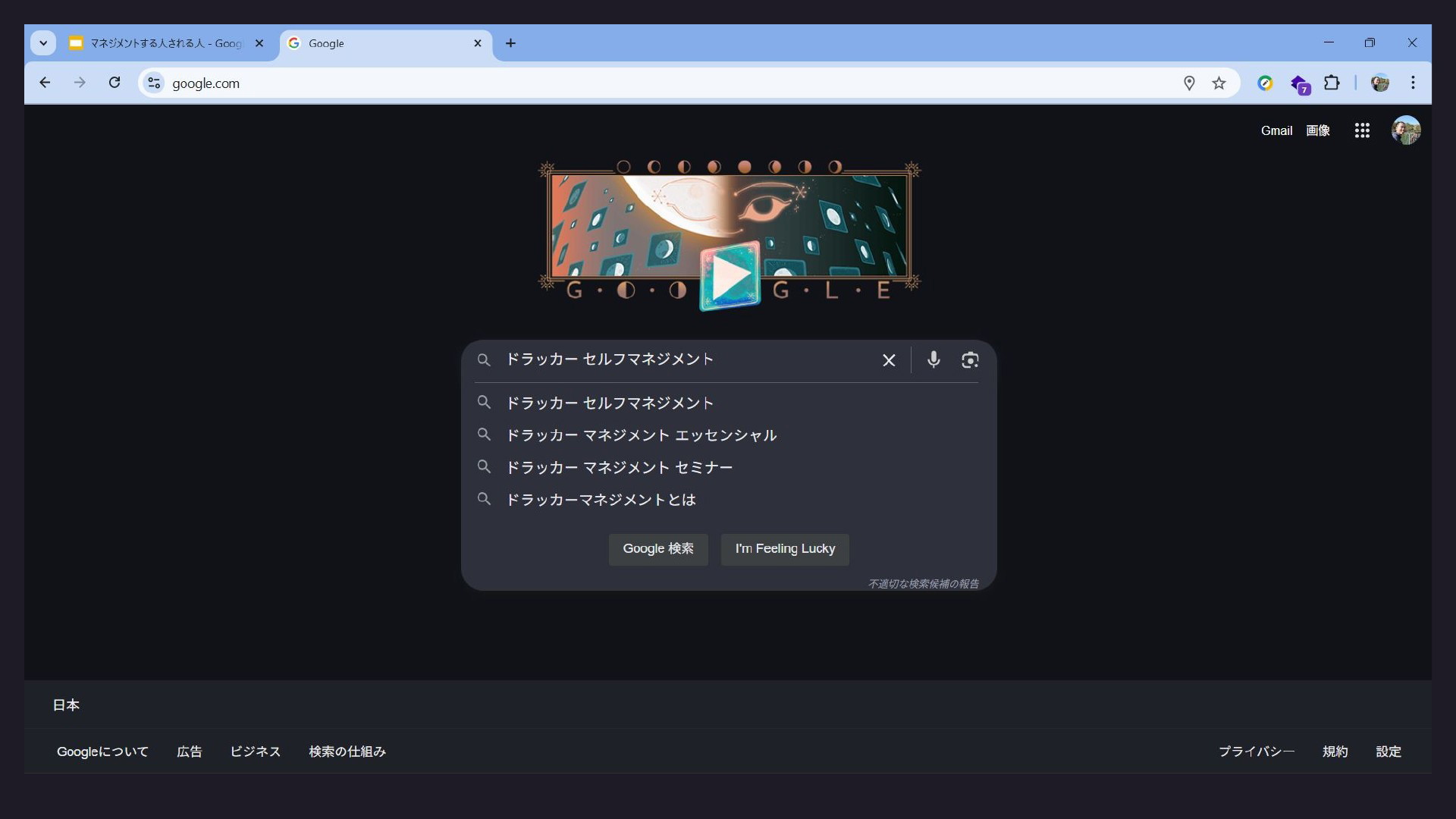Open Chrome three-dot menu

tap(1413, 83)
